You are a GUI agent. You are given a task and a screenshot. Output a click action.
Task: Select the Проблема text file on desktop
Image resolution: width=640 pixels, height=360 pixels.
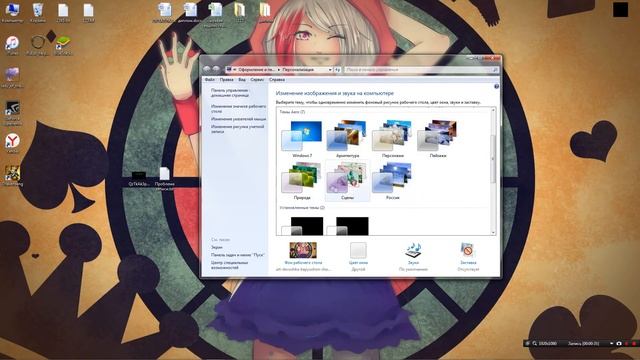tap(164, 179)
